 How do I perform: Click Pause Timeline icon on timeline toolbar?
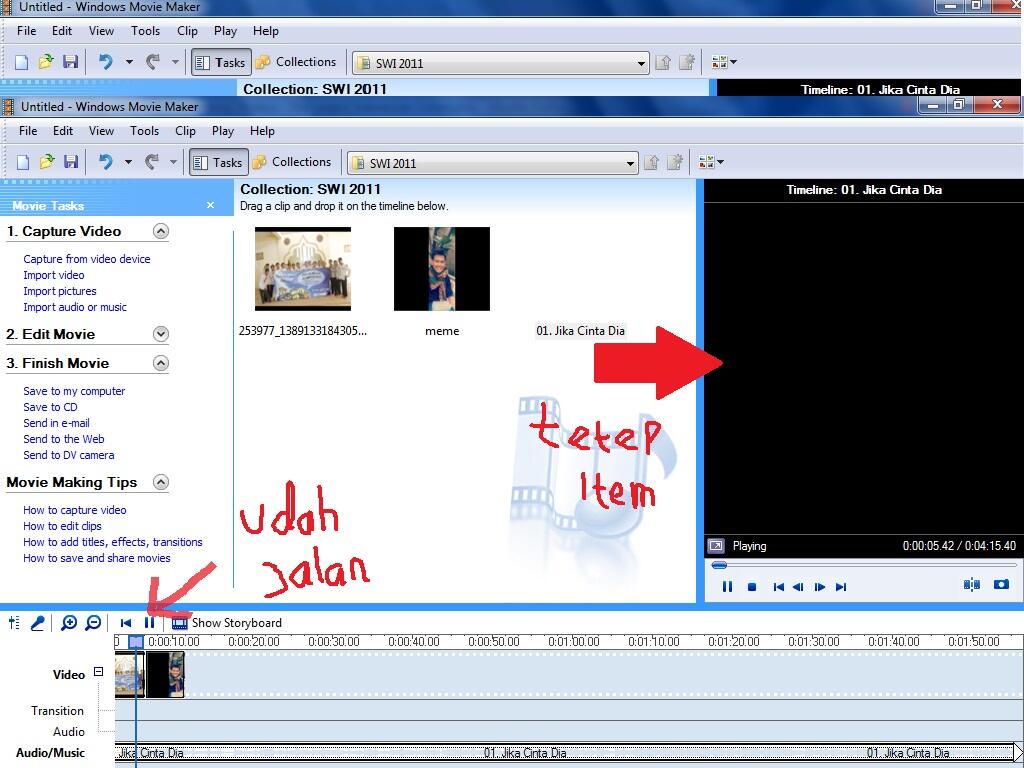[x=150, y=623]
